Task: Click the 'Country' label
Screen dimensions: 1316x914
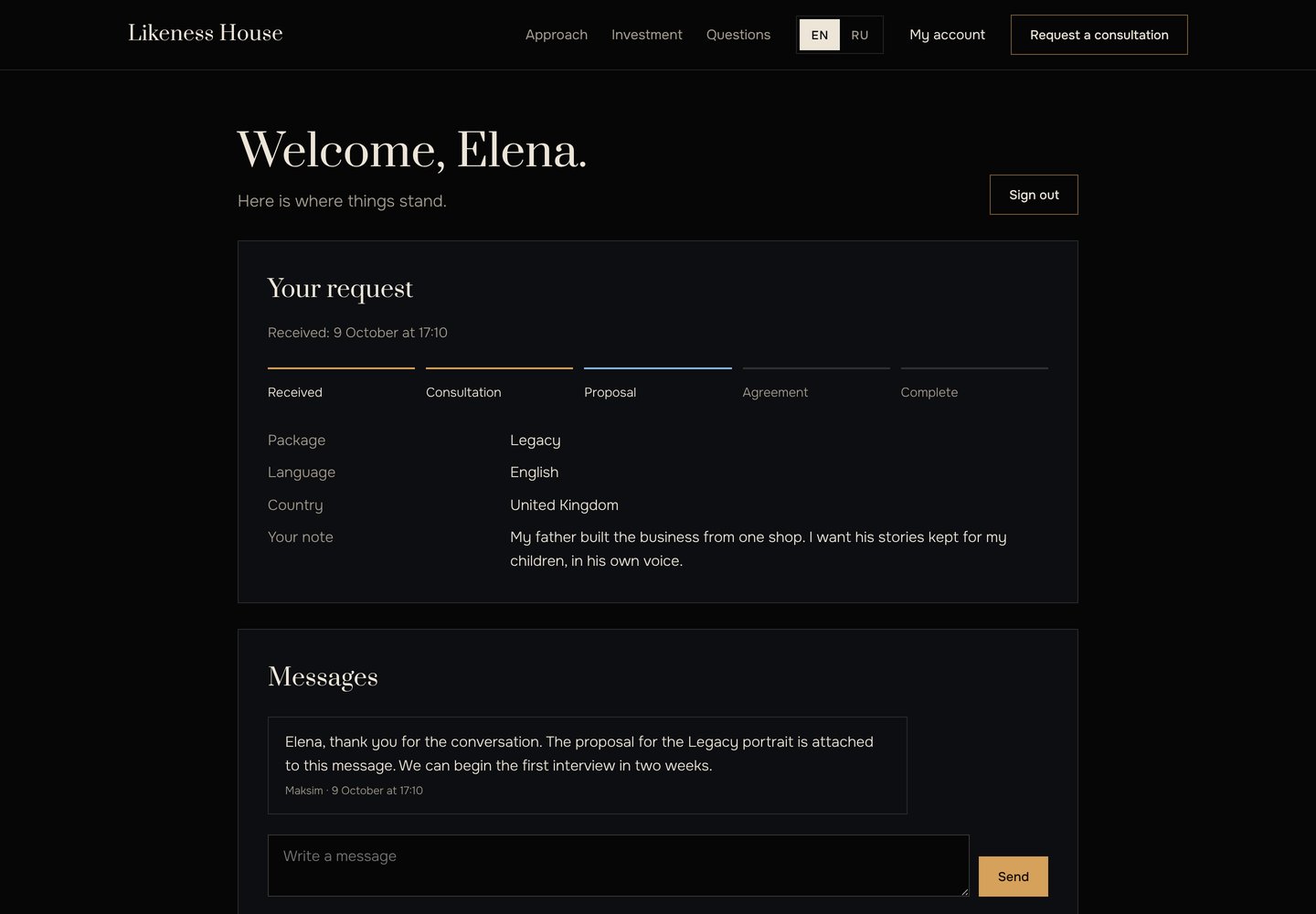Action: pos(295,505)
